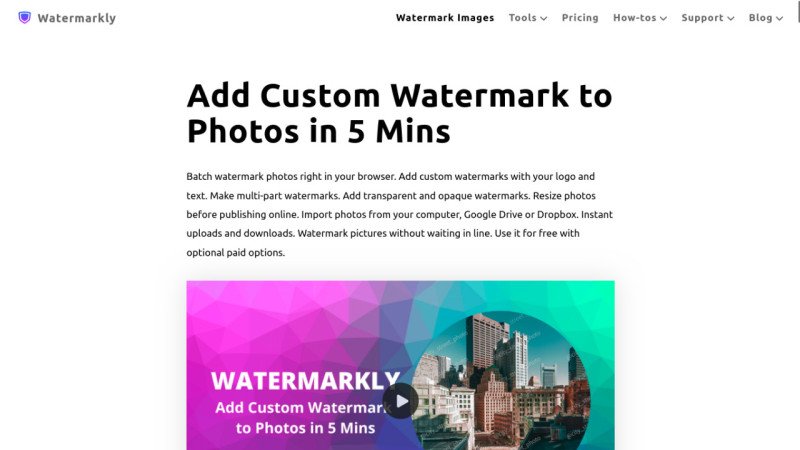This screenshot has height=450, width=800.
Task: Click the page heading Add Custom Watermark
Action: (x=399, y=113)
